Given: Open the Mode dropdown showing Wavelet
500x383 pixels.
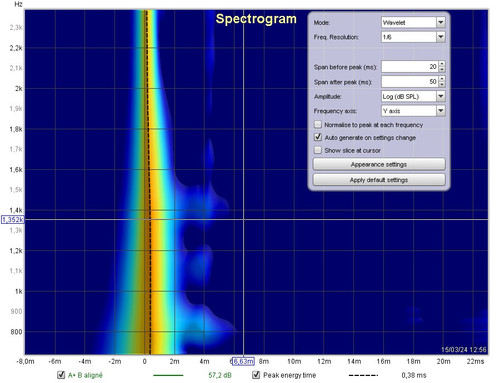Looking at the screenshot, I should click(413, 22).
